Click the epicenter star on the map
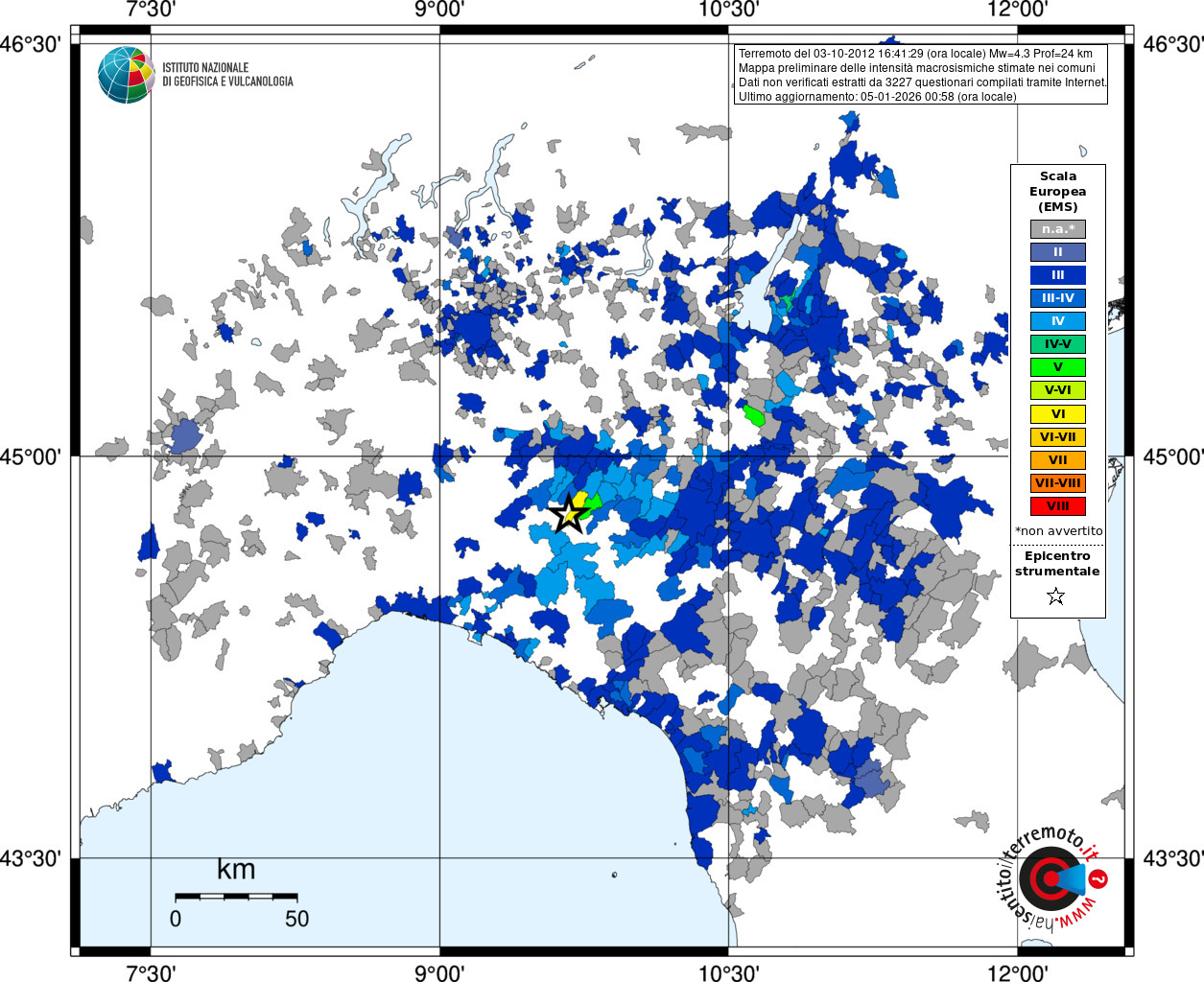This screenshot has width=1204, height=982. tap(569, 514)
